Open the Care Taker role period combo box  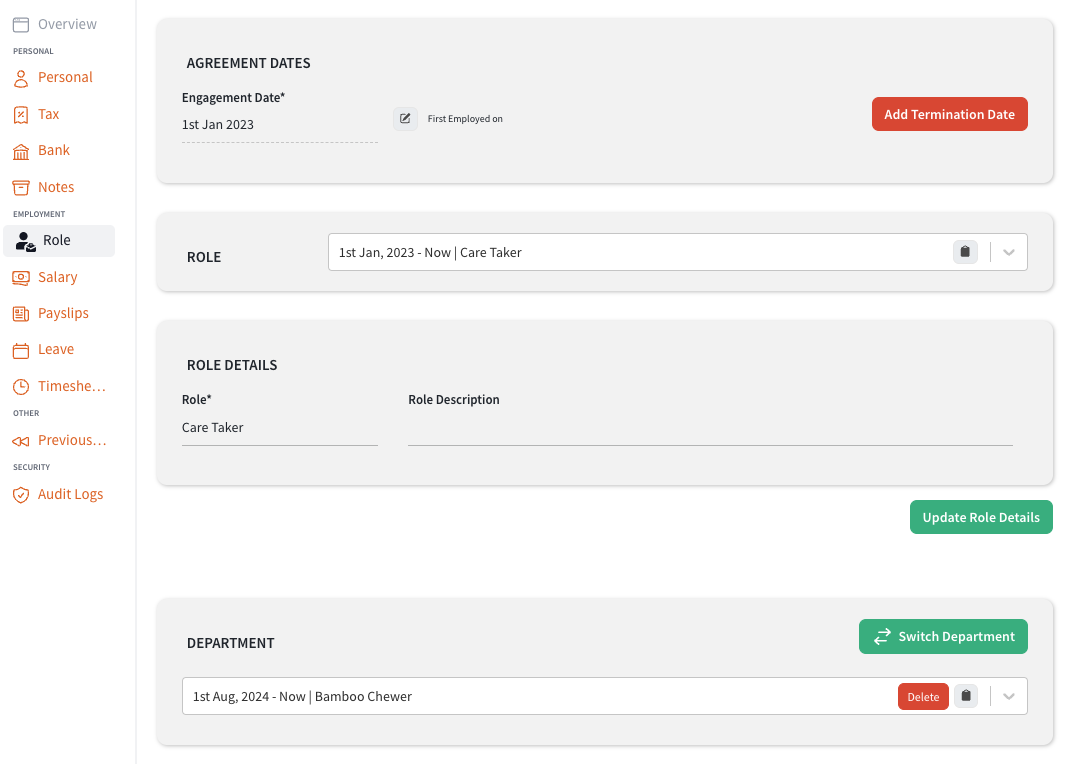(677, 252)
